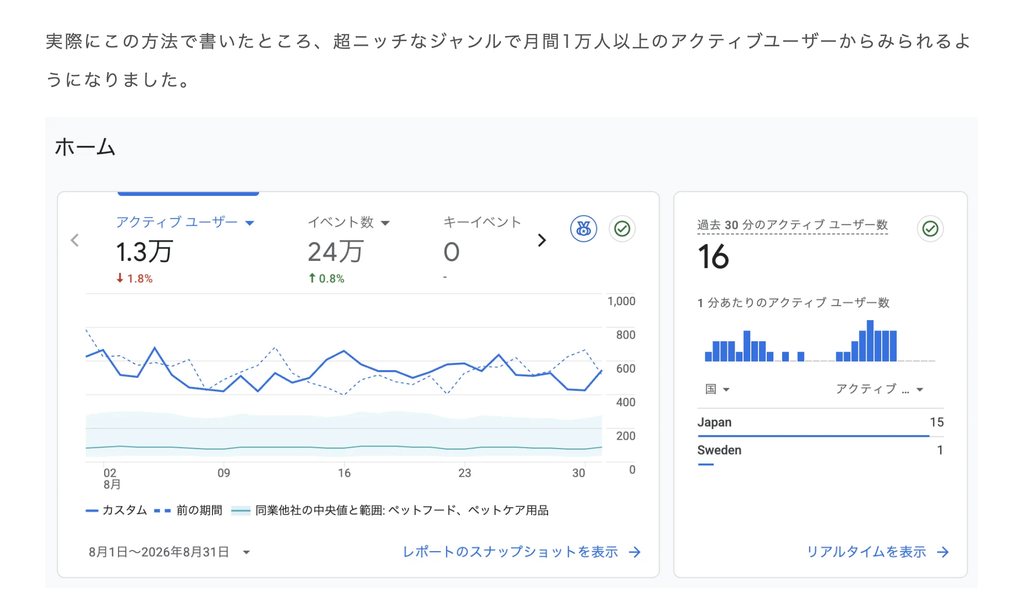Open the アクティブ metric dropdown on the realtime card
This screenshot has width=1024, height=599.
(x=880, y=389)
